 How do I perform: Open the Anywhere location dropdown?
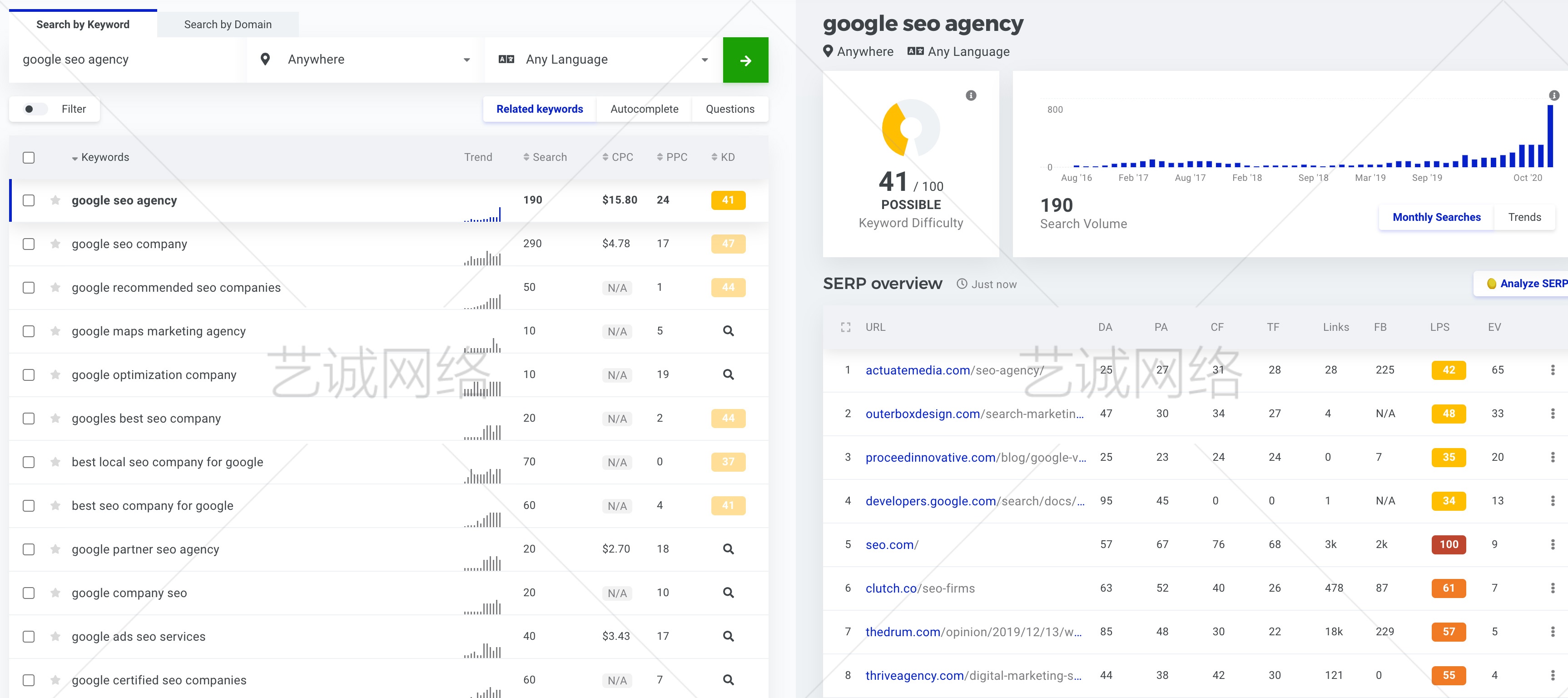pos(365,60)
